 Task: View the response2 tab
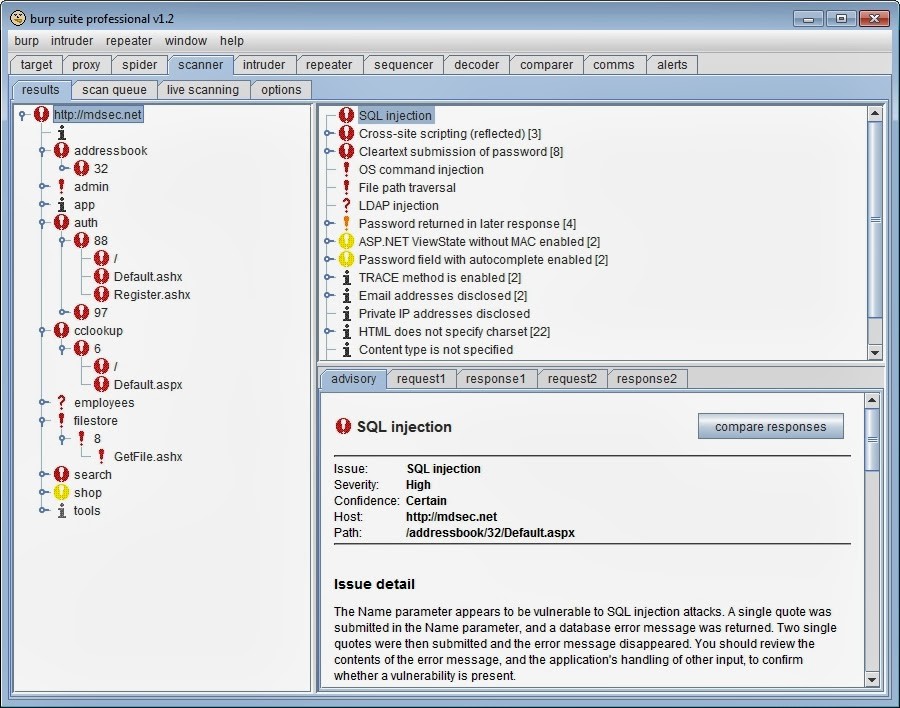click(x=647, y=379)
